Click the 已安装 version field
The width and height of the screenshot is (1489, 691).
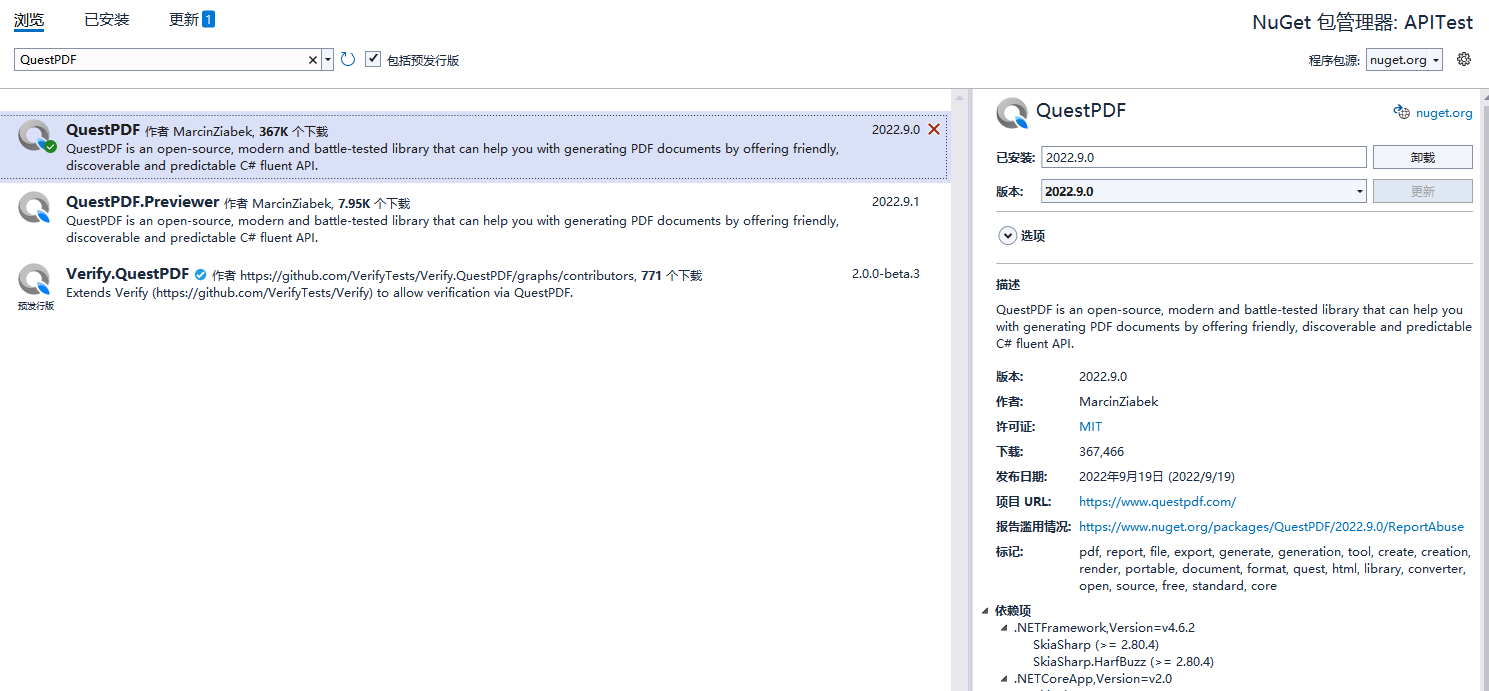1203,157
